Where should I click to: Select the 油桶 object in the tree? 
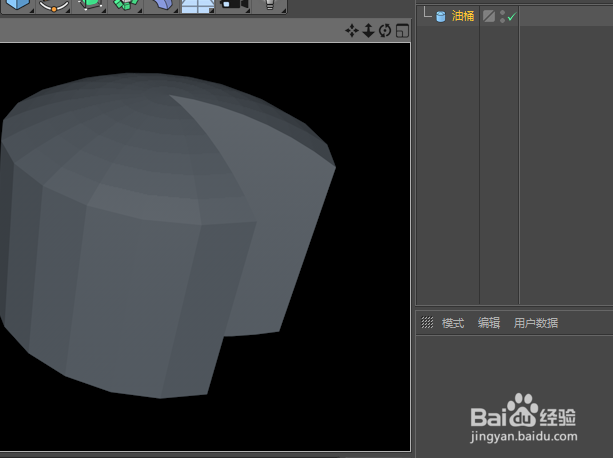pyautogui.click(x=463, y=16)
